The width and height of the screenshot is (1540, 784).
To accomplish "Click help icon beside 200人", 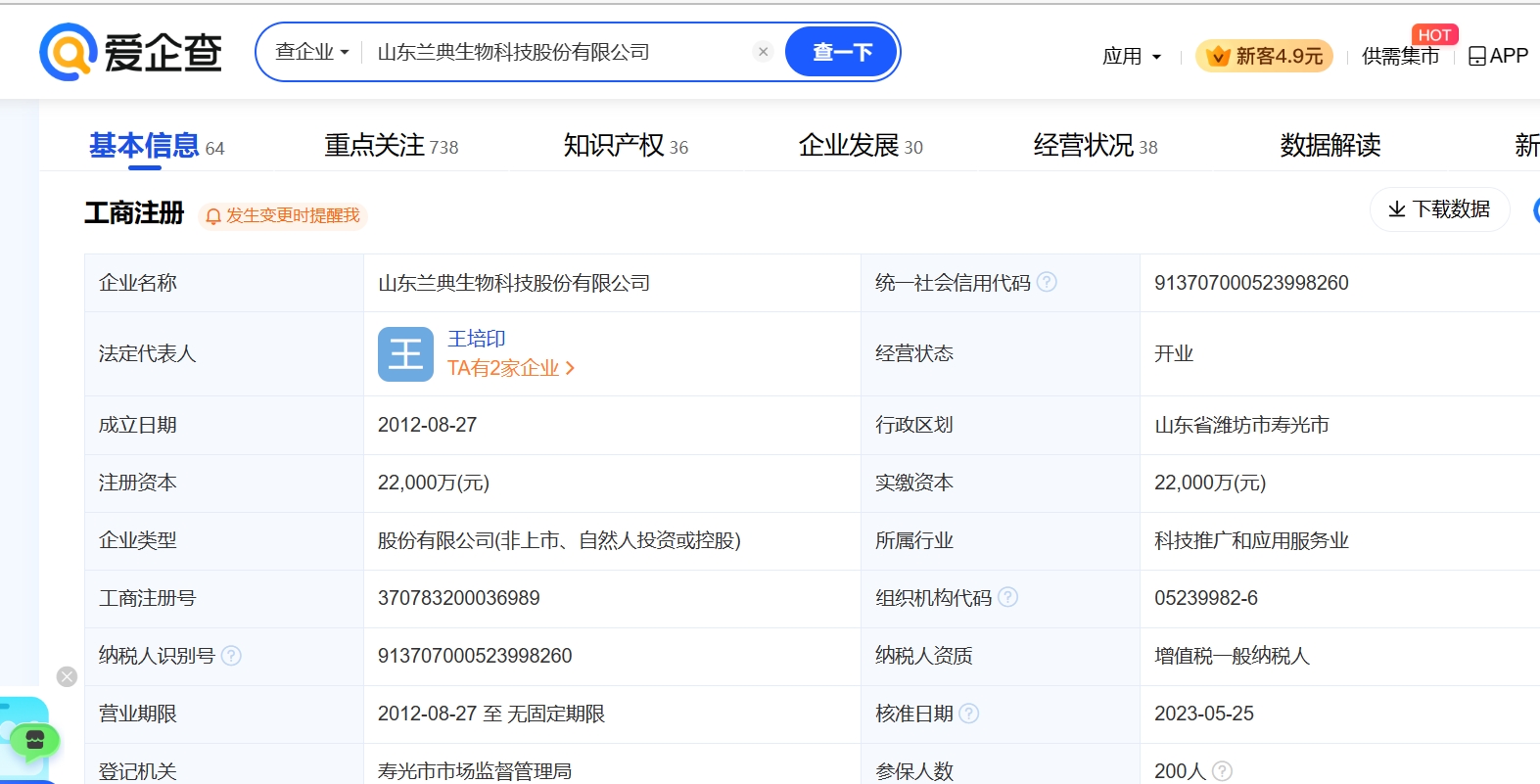I will point(1222,771).
